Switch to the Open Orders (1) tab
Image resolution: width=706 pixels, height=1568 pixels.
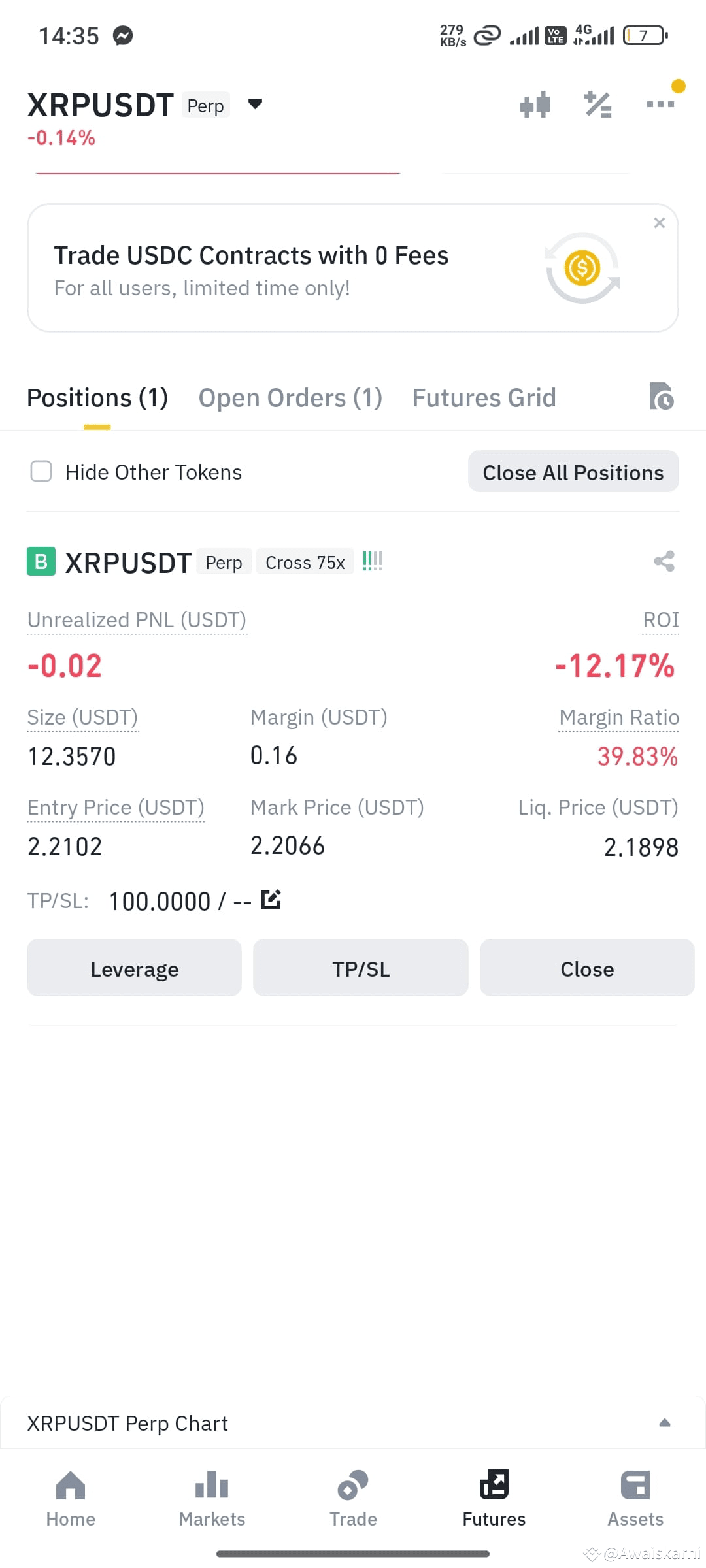coord(290,398)
